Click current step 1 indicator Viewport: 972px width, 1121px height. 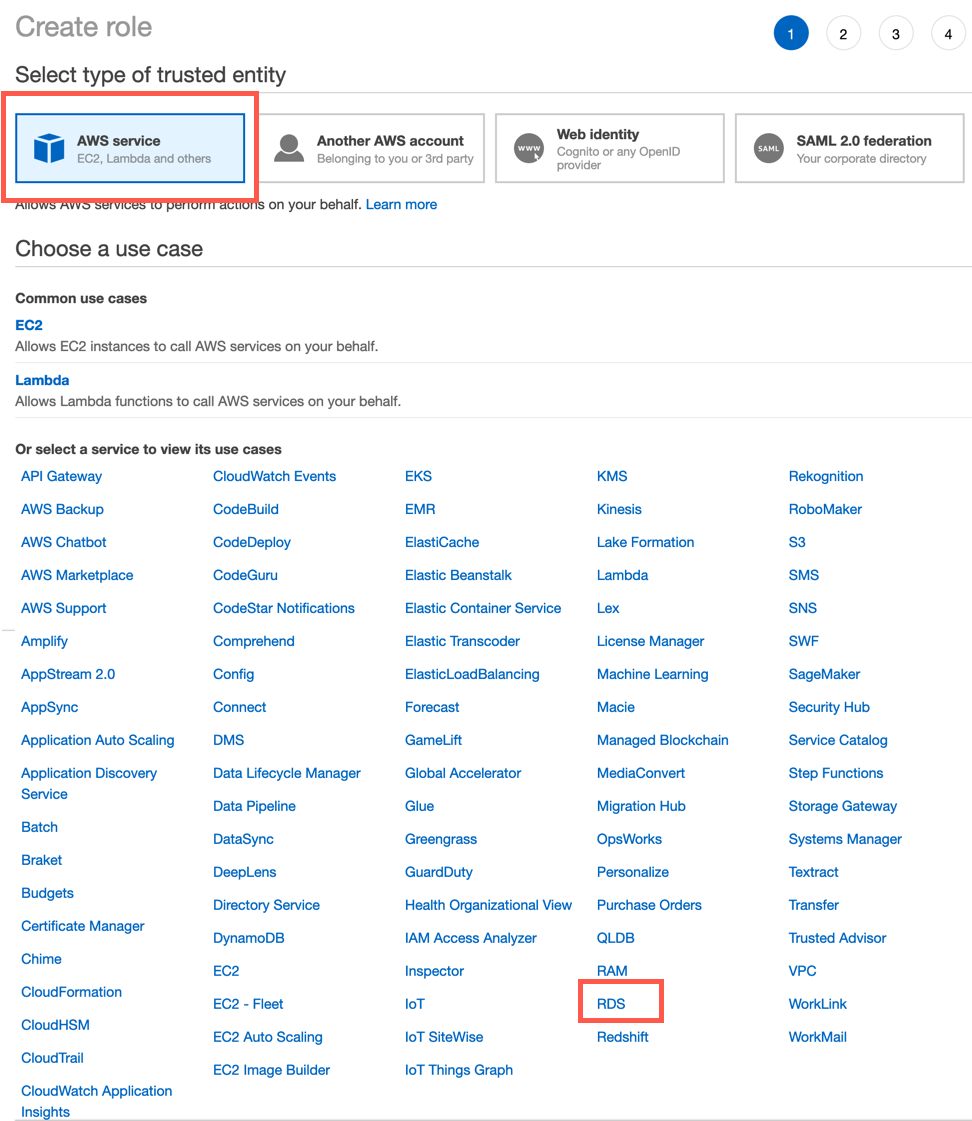pos(790,34)
